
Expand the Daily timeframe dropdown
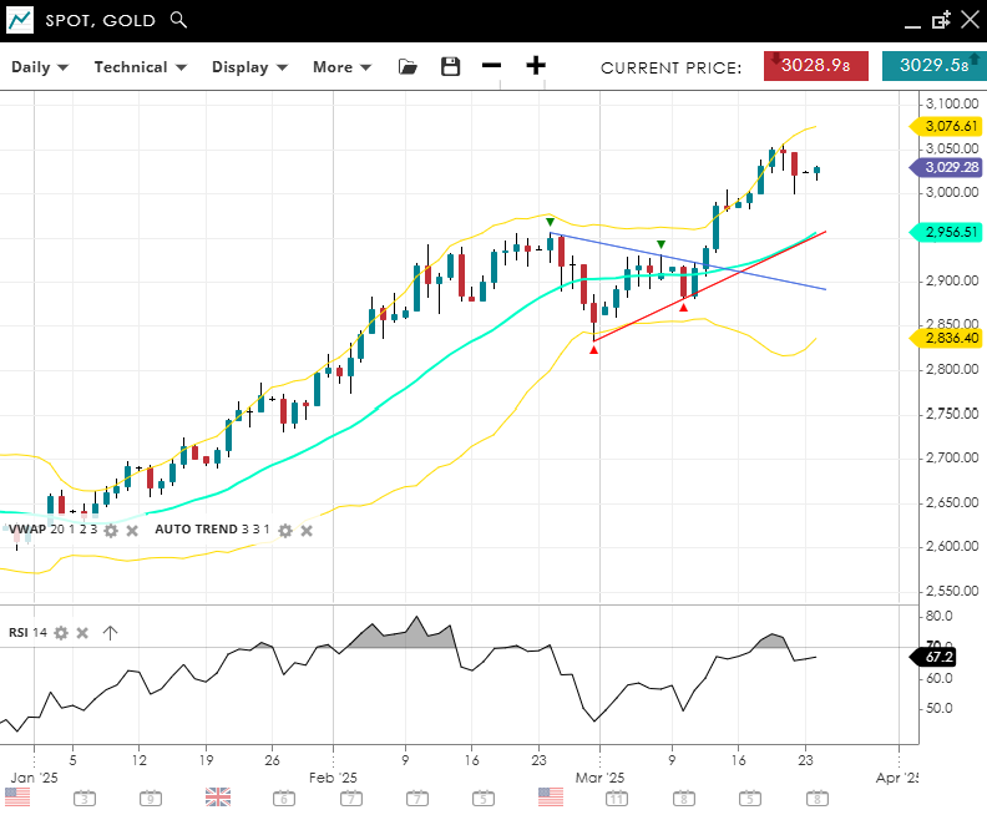(x=40, y=67)
